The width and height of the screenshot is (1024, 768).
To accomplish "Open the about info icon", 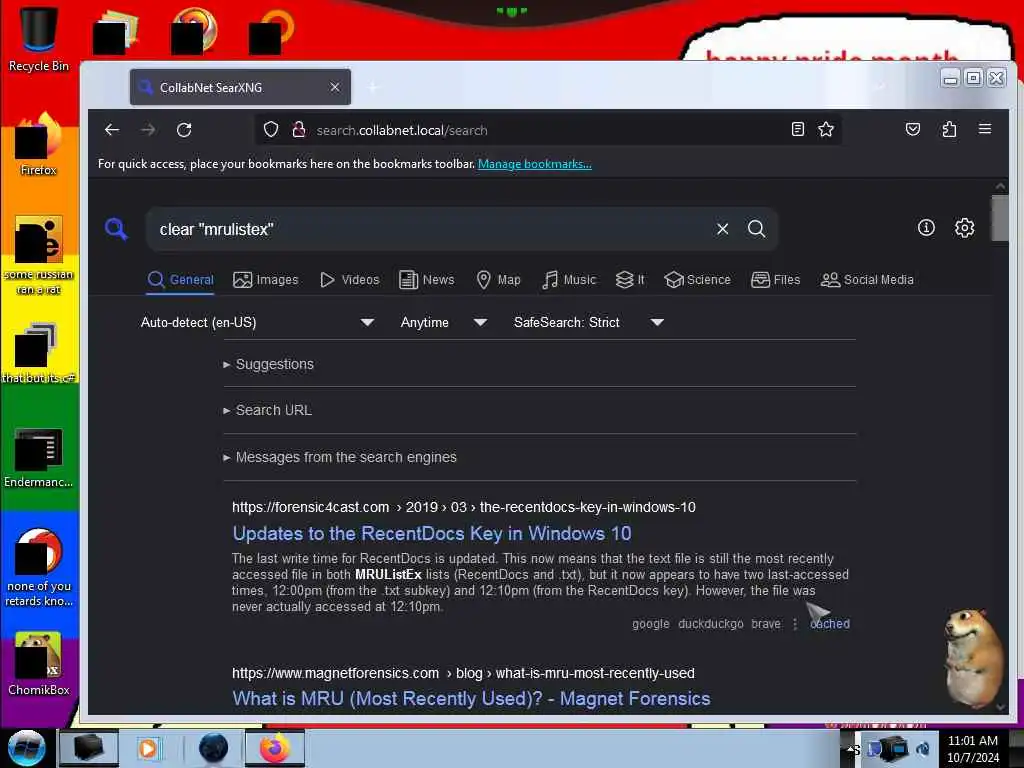I will (x=926, y=228).
